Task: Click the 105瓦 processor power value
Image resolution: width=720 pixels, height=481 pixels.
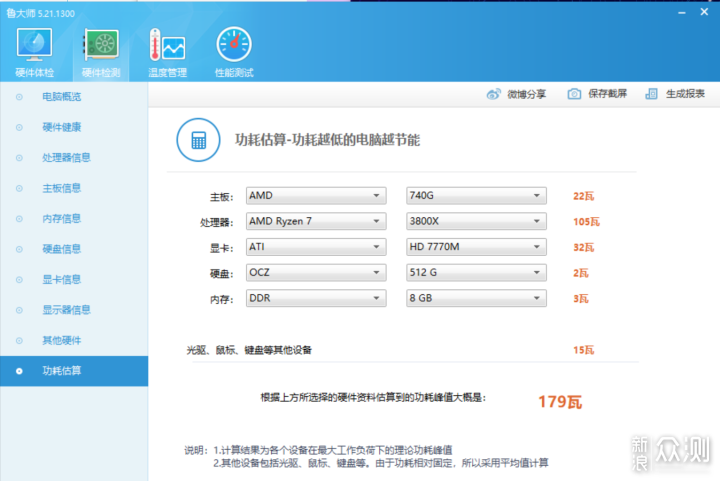Action: point(586,222)
